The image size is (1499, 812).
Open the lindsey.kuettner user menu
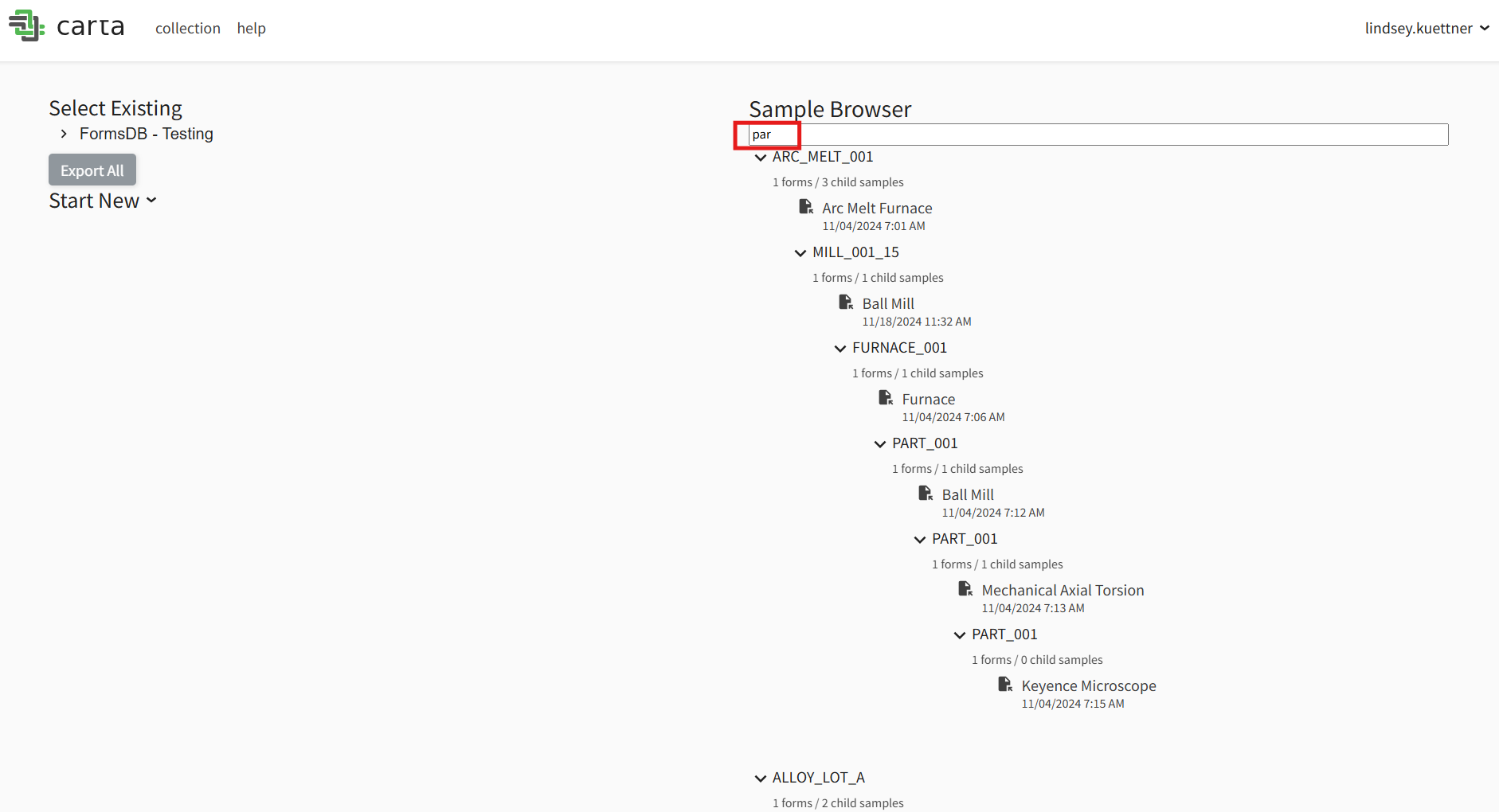pos(1427,28)
